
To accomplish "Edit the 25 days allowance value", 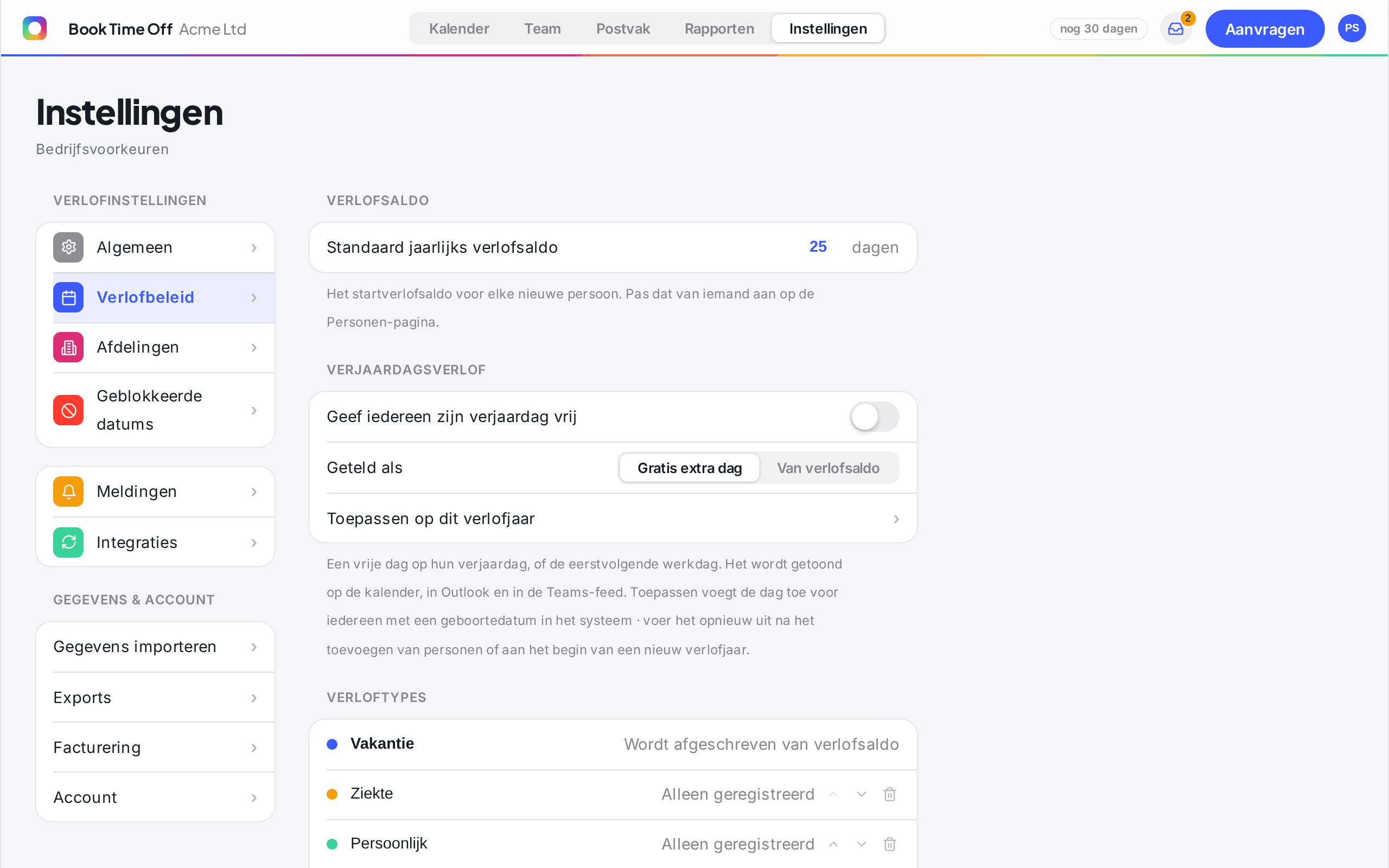I will click(818, 247).
